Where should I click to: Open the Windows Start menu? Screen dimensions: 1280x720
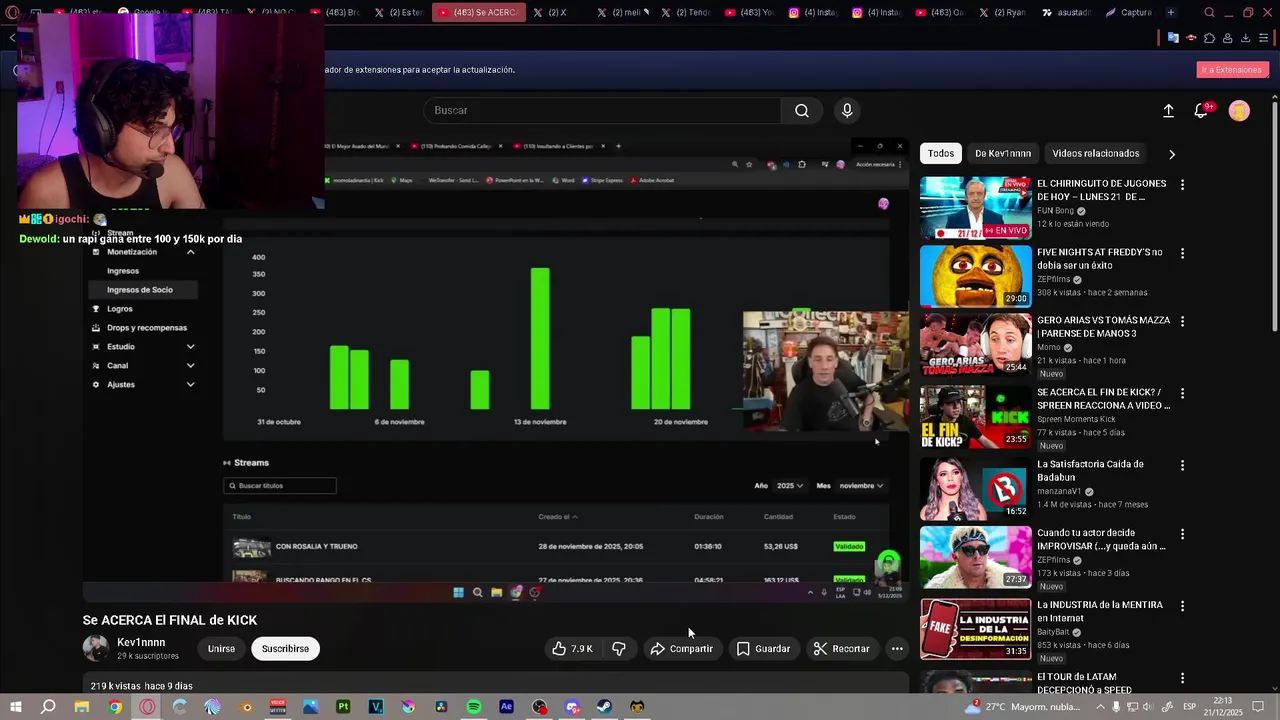tap(15, 707)
